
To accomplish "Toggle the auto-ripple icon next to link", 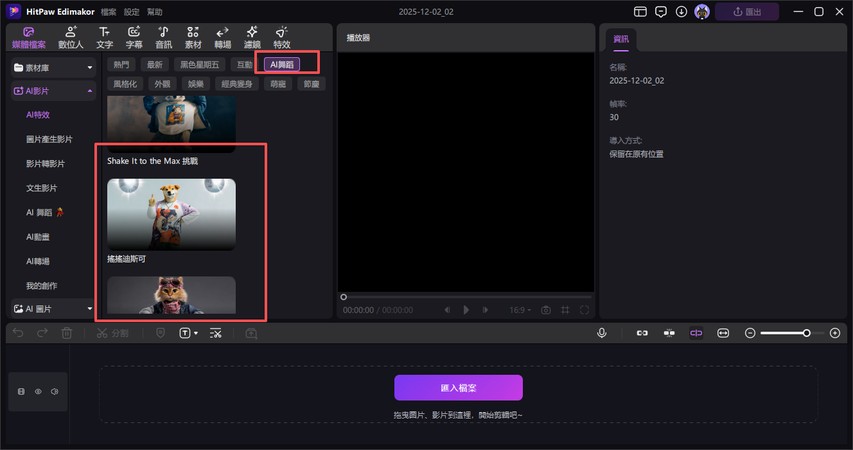I will click(669, 333).
